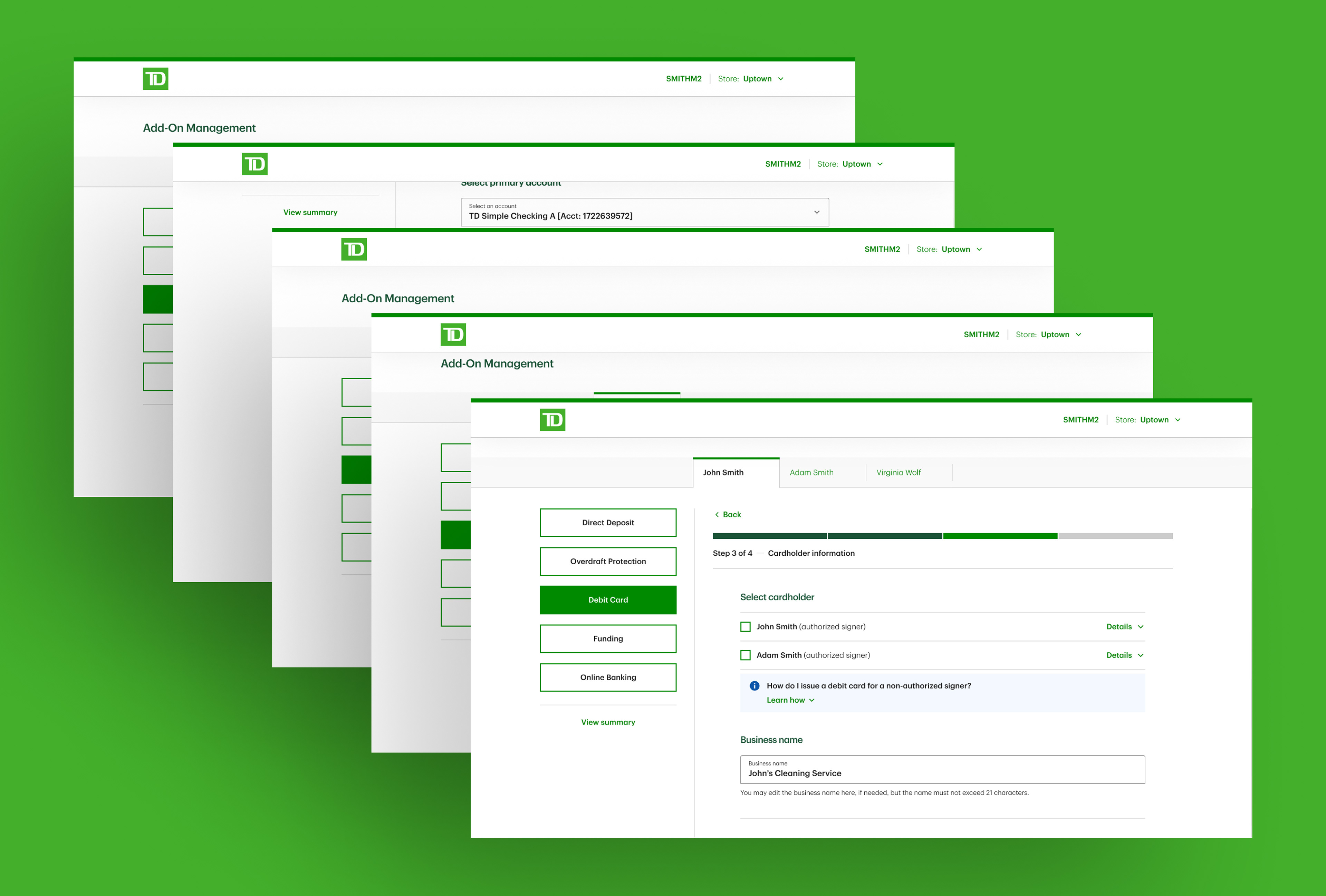The width and height of the screenshot is (1326, 896).
Task: Click the Step 3 of 4 label
Action: (733, 553)
